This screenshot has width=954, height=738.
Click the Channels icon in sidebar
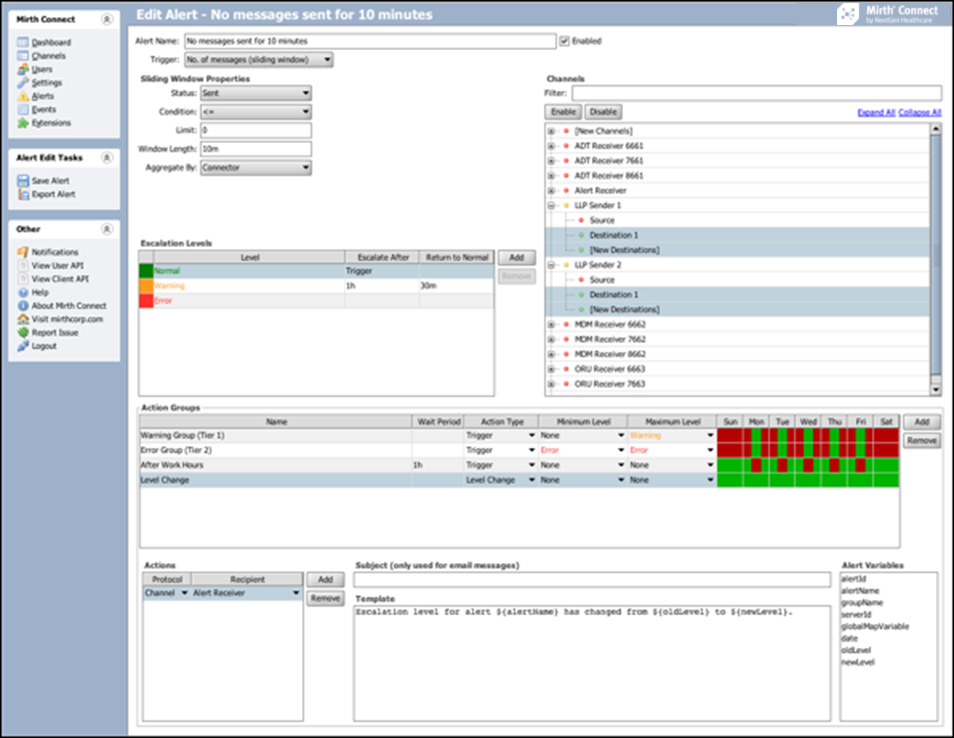(23, 56)
